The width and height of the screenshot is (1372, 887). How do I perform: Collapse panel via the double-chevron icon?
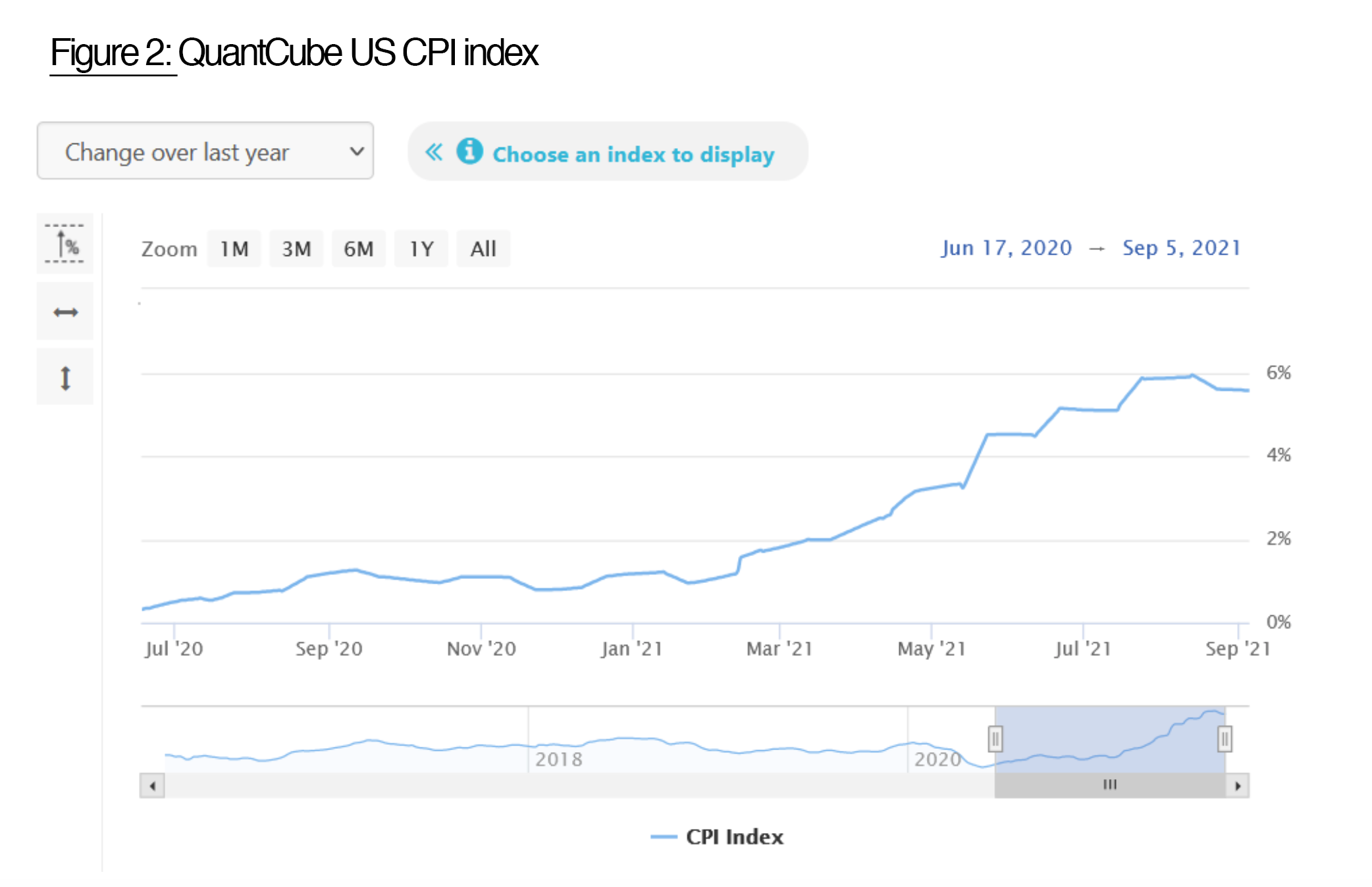coord(435,152)
